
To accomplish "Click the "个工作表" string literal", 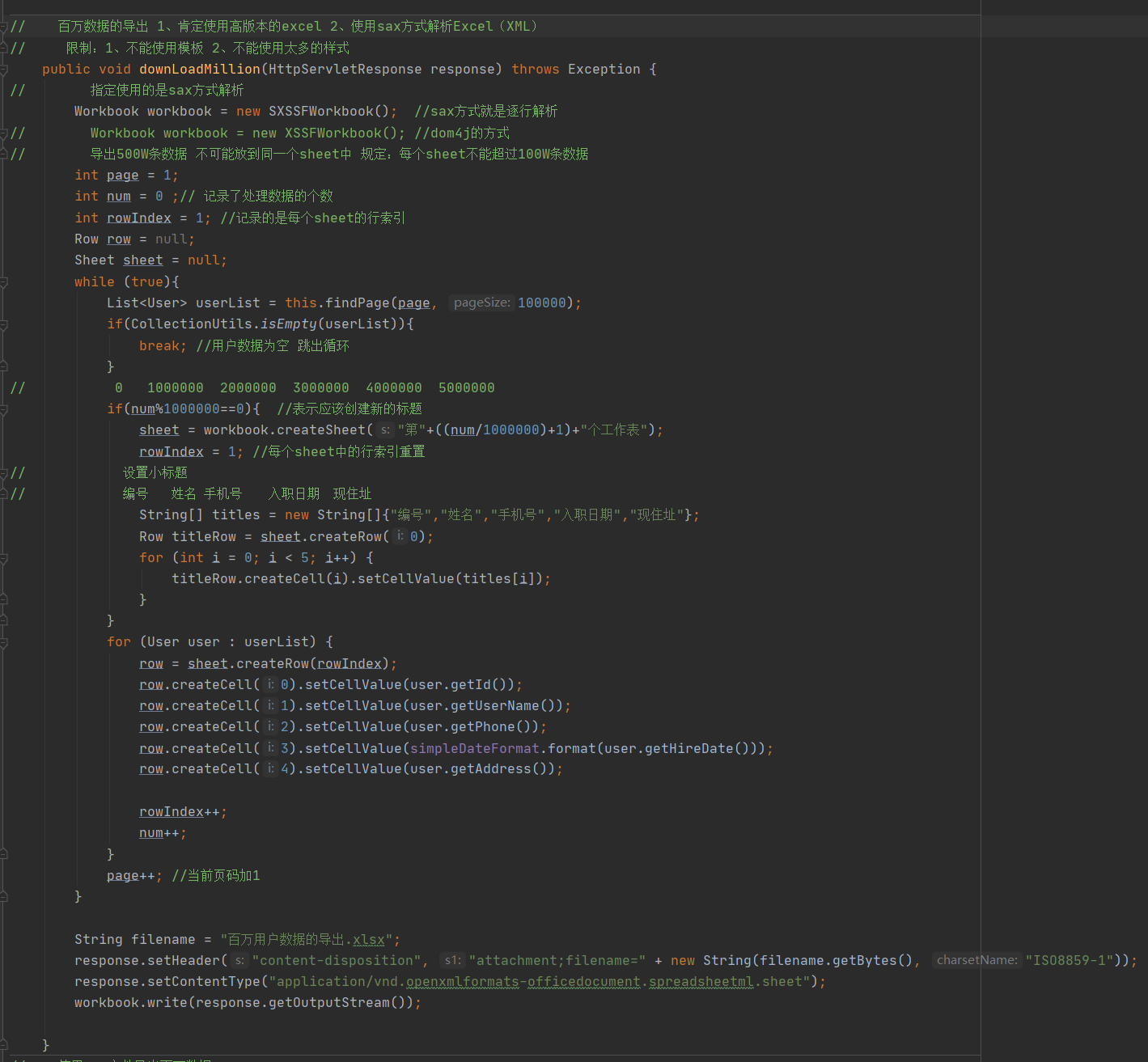I will (x=614, y=430).
